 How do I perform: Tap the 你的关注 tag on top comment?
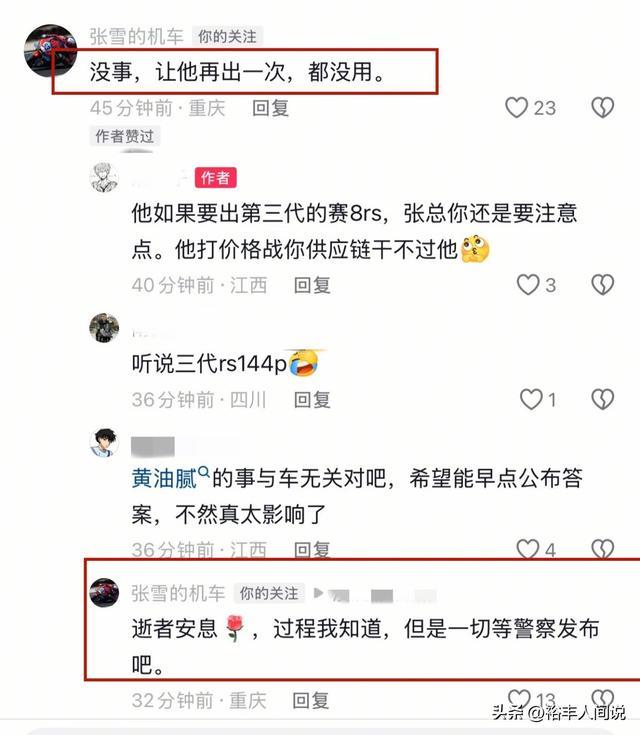(x=227, y=37)
